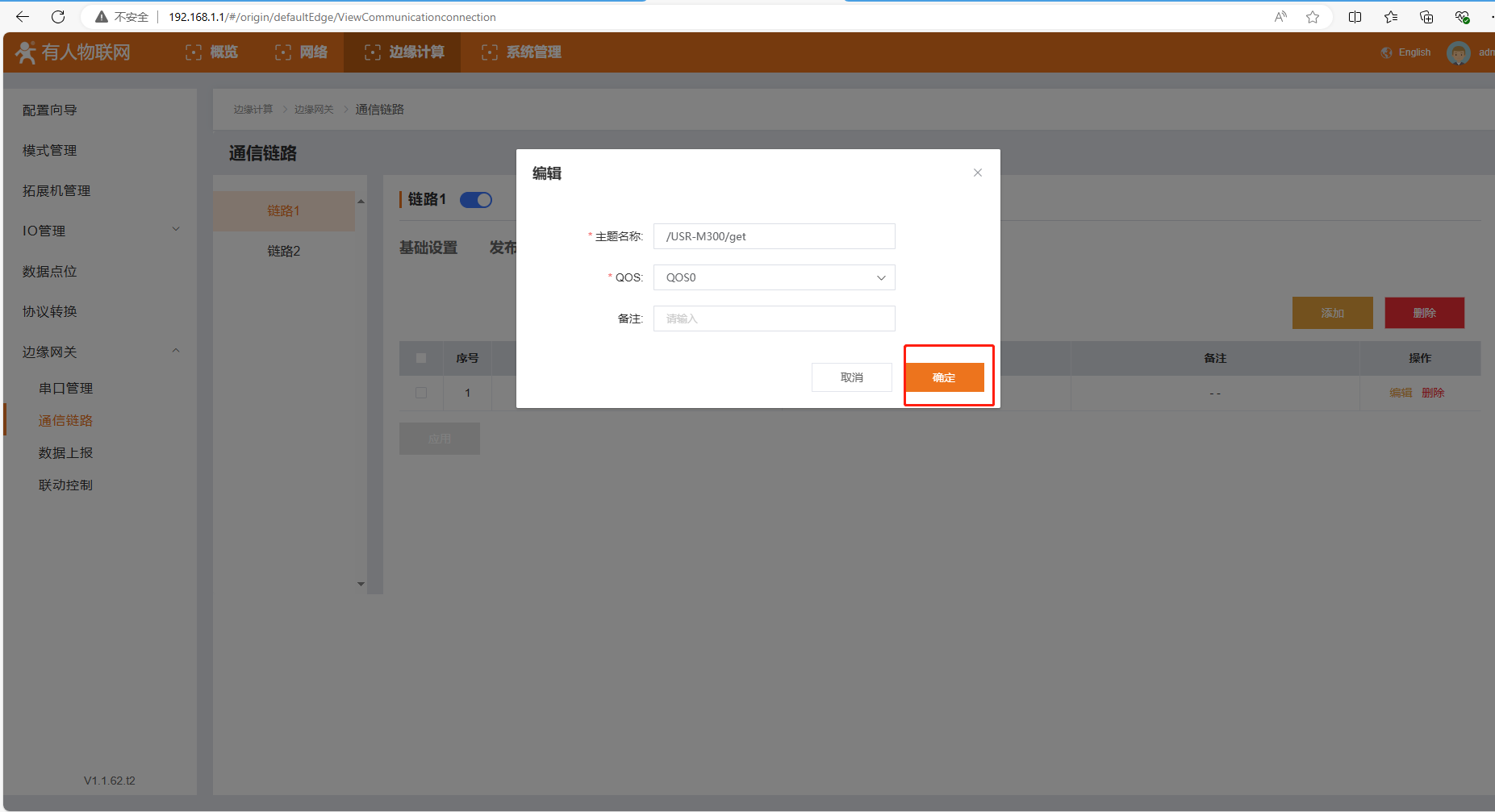Open the 系统管理 top menu

pos(521,52)
